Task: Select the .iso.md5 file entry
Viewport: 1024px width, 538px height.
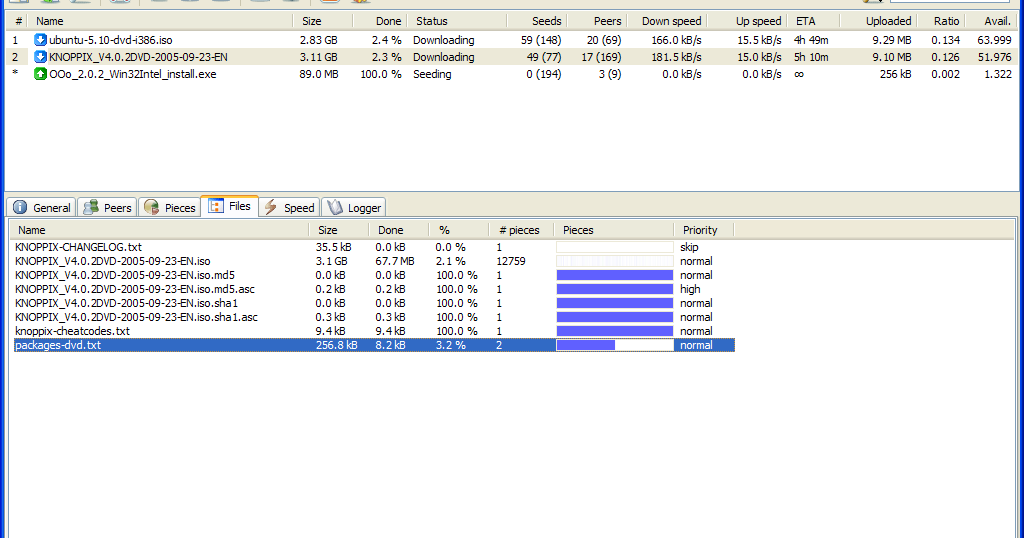Action: coord(125,275)
